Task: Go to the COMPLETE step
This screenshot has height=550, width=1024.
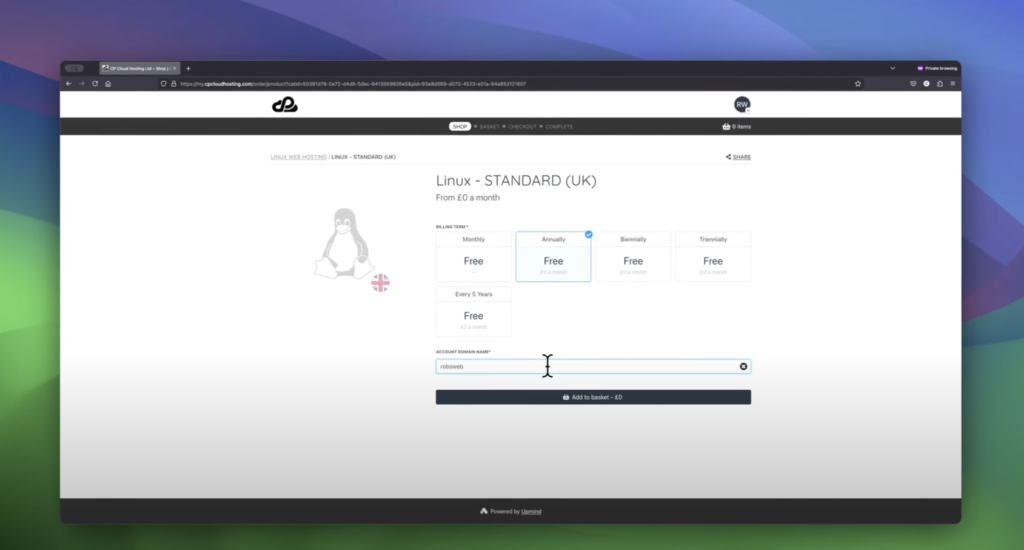Action: [x=559, y=127]
